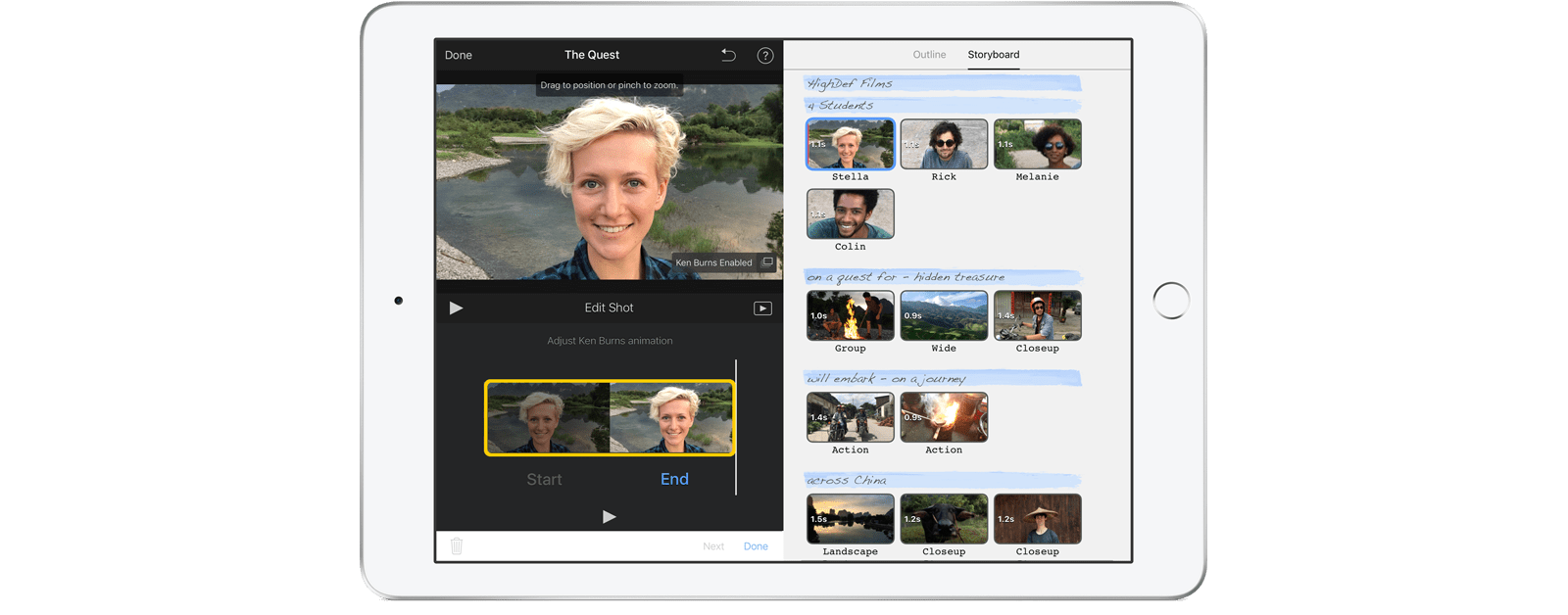Choose the End label

coord(674,479)
